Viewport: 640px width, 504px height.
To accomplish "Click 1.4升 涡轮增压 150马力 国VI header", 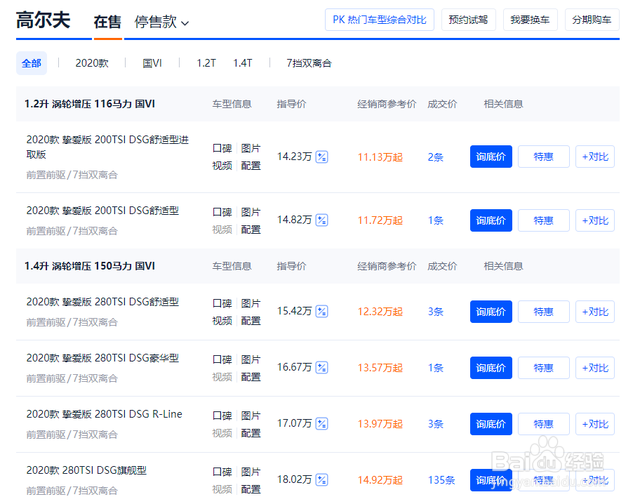I will (89, 266).
